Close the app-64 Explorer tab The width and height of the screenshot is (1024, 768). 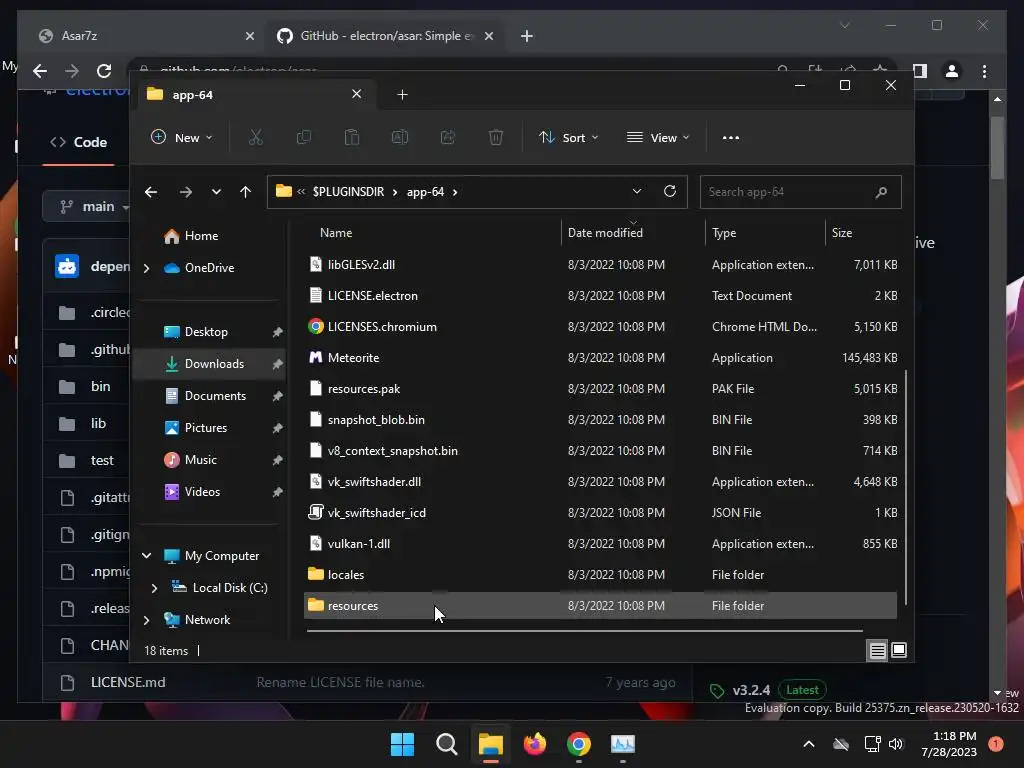coord(357,94)
